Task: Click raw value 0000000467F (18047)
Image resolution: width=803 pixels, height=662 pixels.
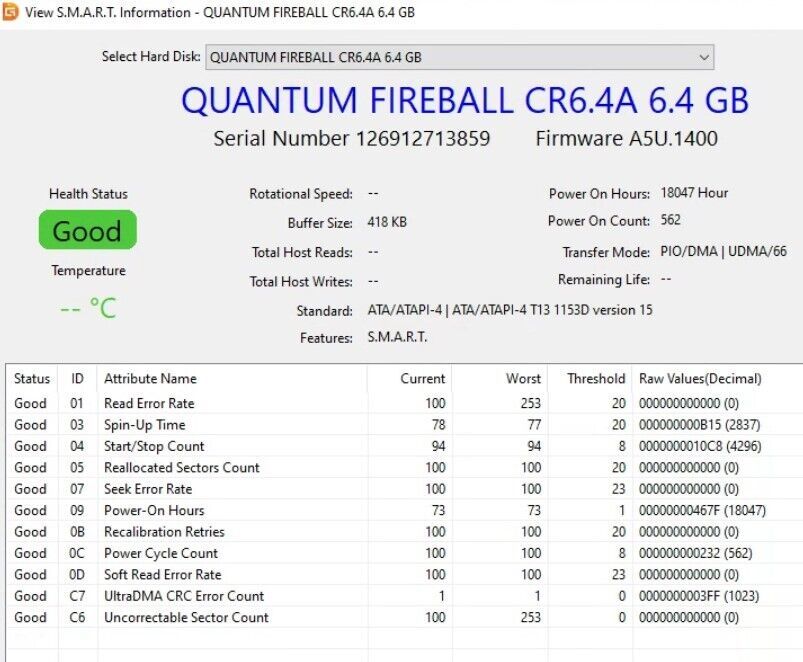Action: [x=702, y=510]
